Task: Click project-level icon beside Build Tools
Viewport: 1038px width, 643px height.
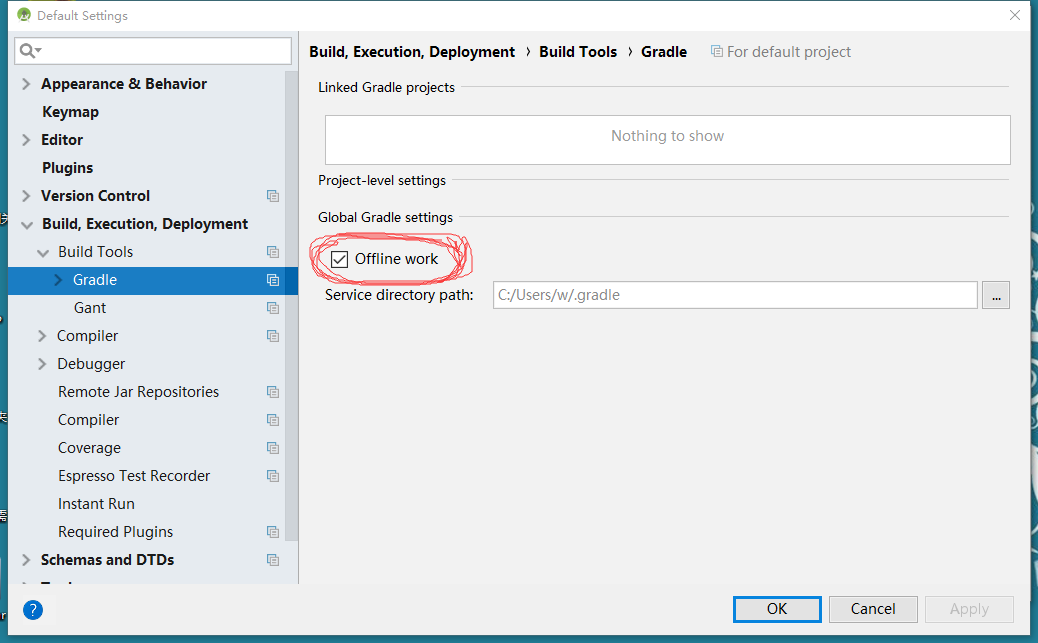Action: click(273, 252)
